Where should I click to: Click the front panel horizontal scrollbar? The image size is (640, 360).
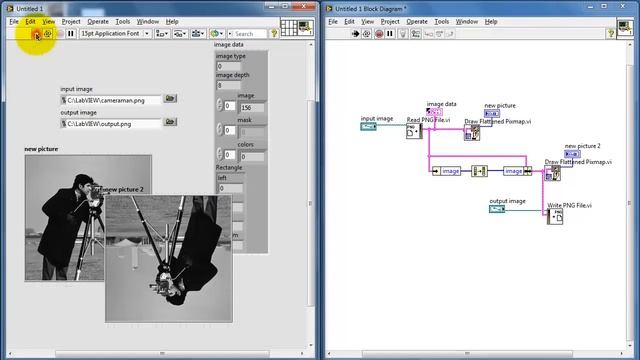162,353
